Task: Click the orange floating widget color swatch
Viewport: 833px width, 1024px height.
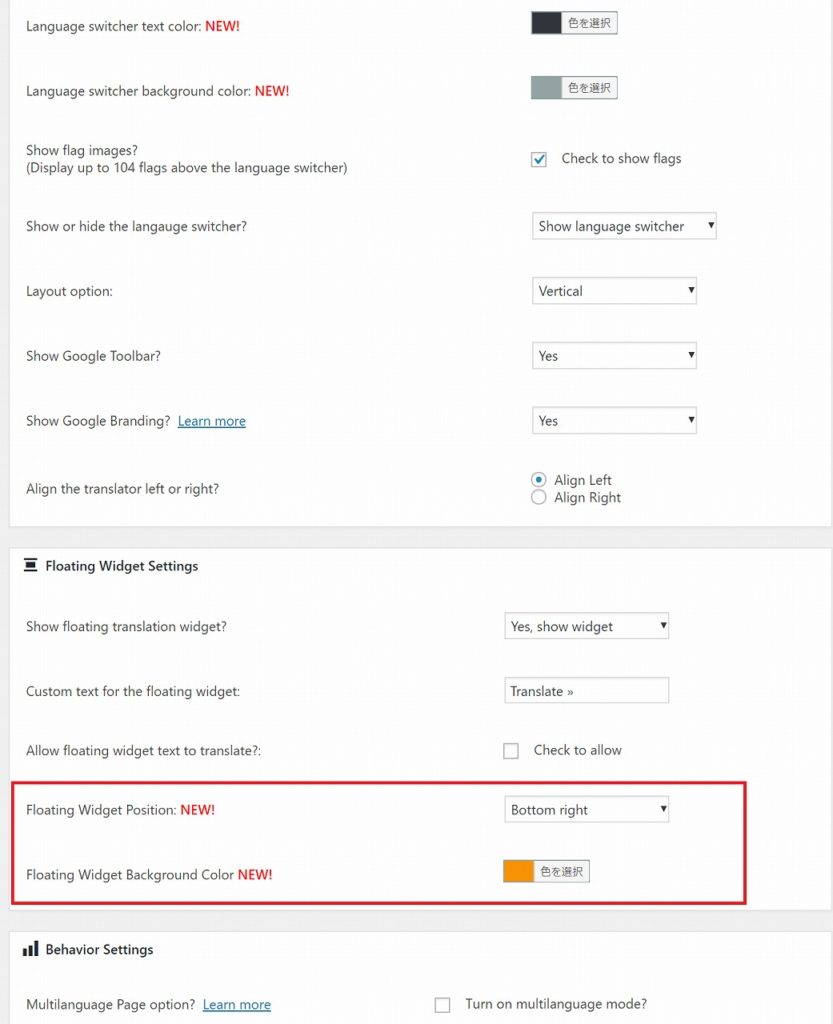Action: (x=518, y=872)
